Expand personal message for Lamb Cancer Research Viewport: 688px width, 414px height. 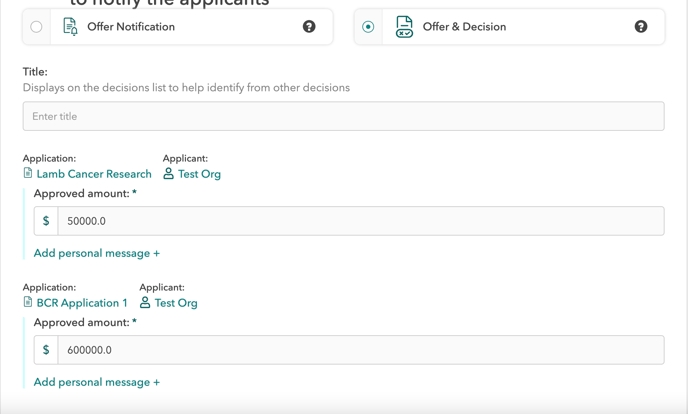(97, 253)
